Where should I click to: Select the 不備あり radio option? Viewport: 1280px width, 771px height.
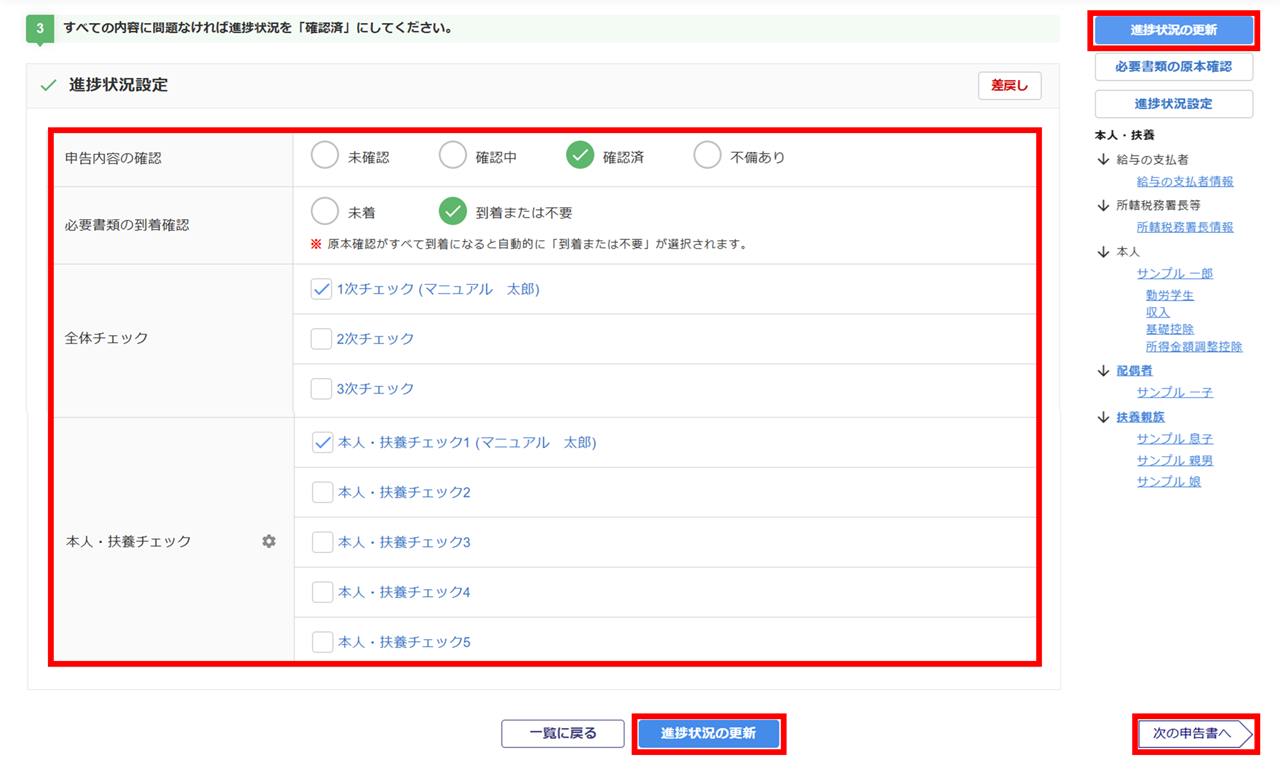tap(707, 156)
